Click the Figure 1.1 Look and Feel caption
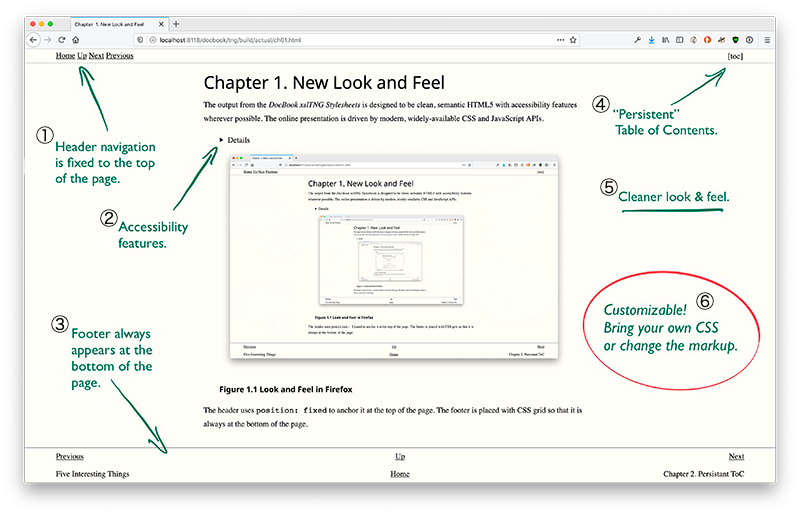The height and width of the screenshot is (515, 800). (x=286, y=389)
